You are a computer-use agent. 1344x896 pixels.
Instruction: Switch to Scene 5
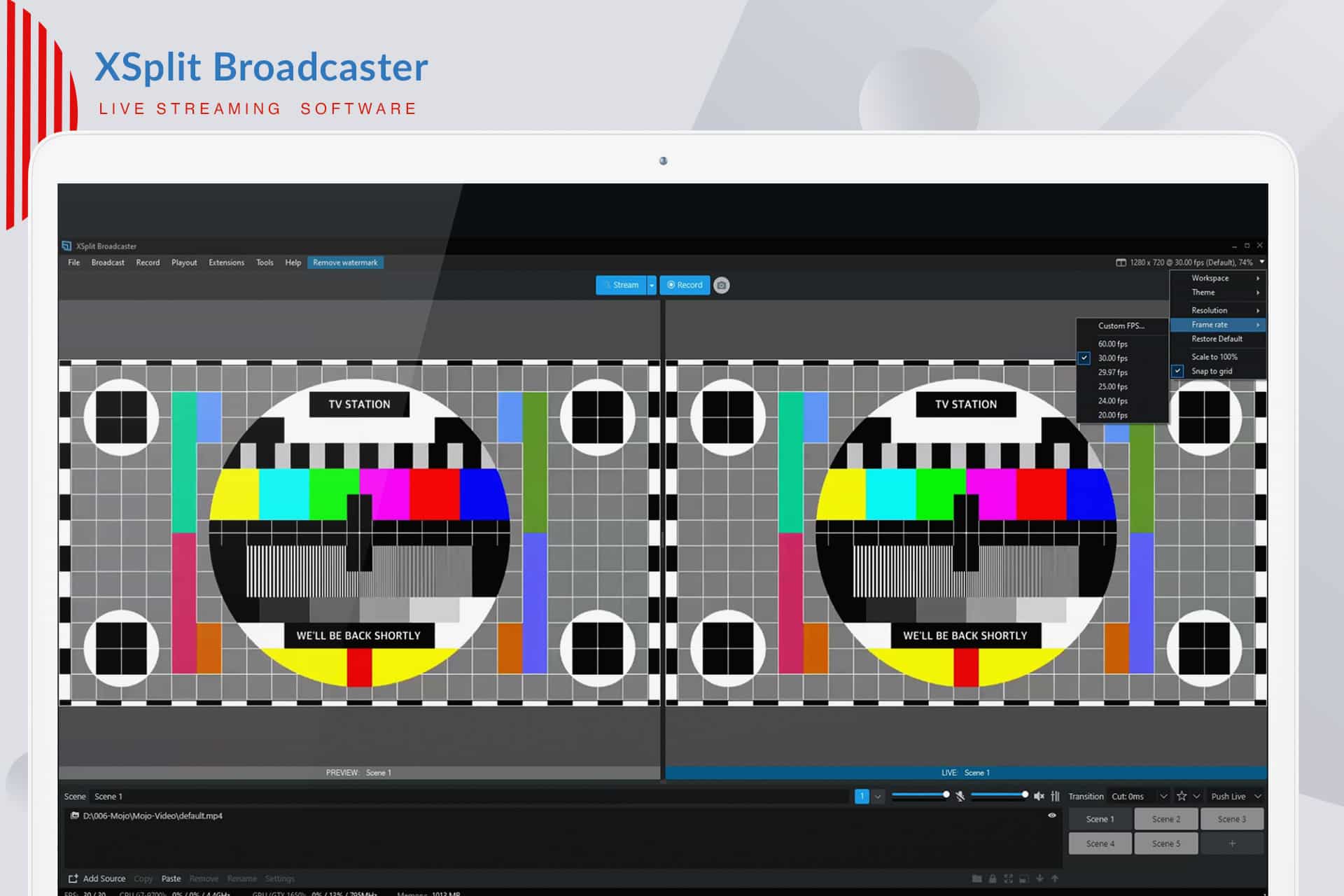pyautogui.click(x=1166, y=843)
